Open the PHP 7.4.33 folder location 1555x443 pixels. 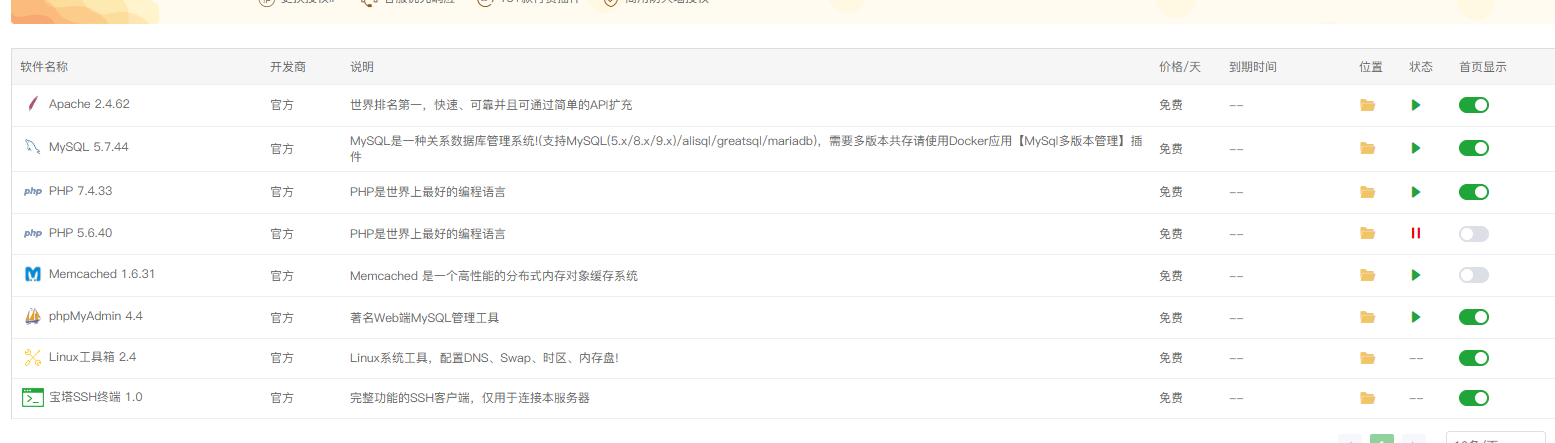(1368, 192)
